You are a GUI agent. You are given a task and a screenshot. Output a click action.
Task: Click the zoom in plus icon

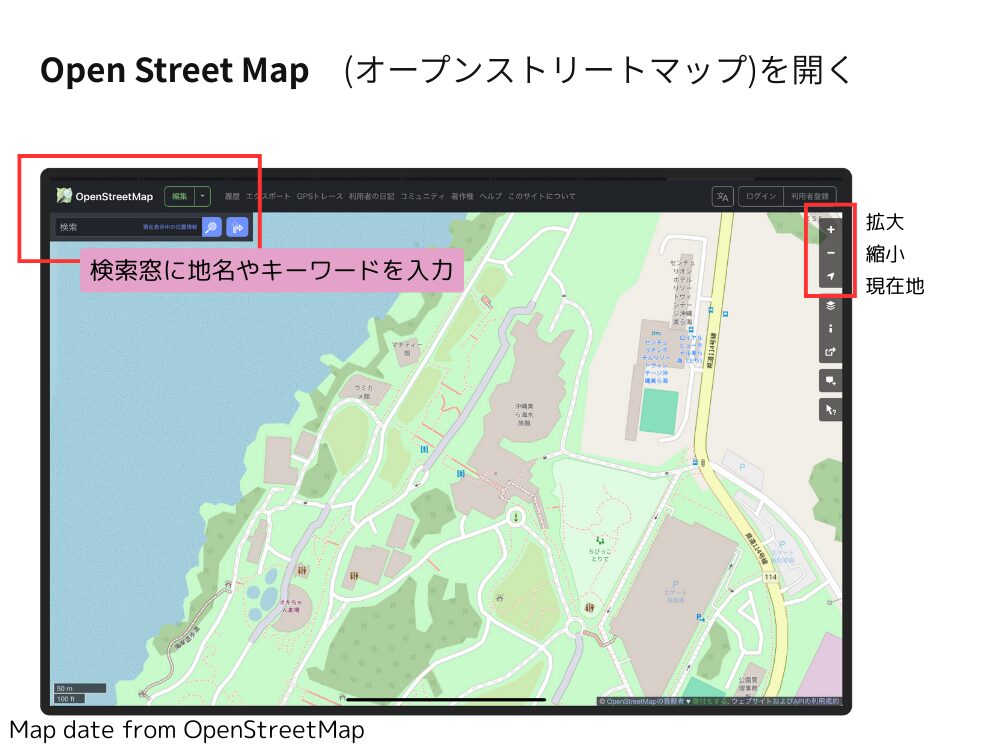tap(830, 230)
